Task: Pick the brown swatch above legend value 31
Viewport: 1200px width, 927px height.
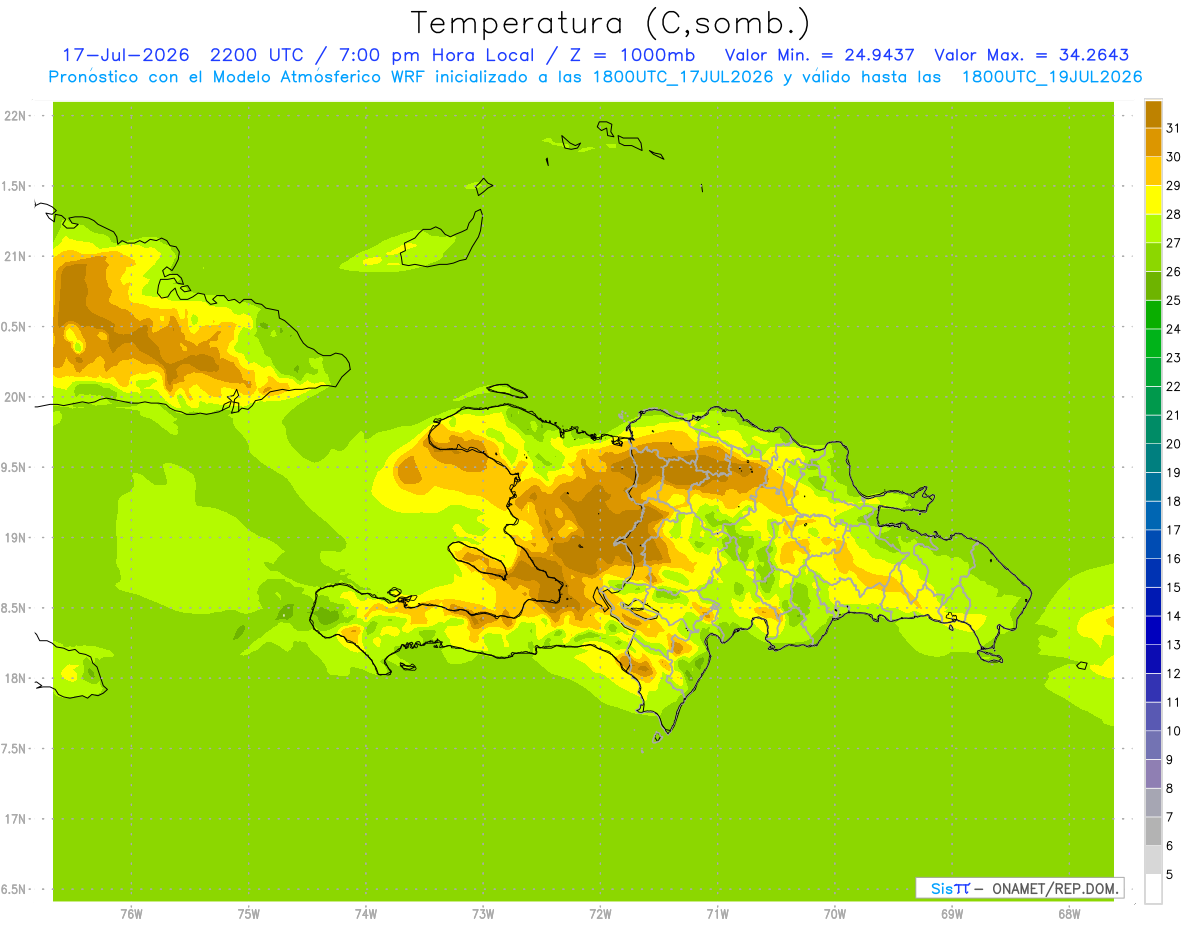Action: coord(1153,114)
